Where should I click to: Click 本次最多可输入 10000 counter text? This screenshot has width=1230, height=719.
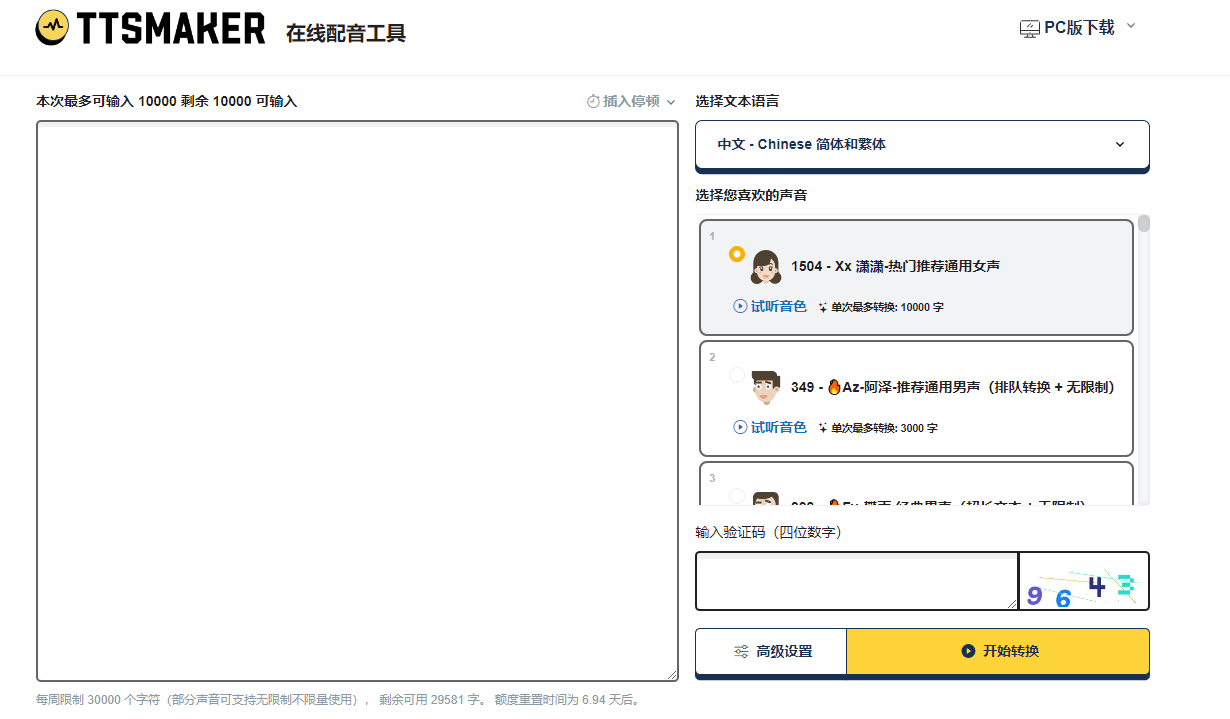[x=167, y=101]
